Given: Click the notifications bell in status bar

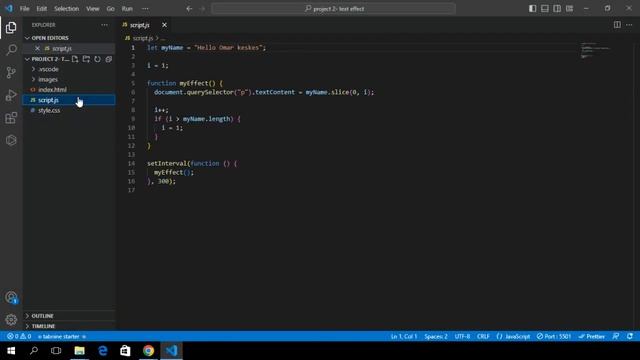Looking at the screenshot, I should (x=630, y=336).
